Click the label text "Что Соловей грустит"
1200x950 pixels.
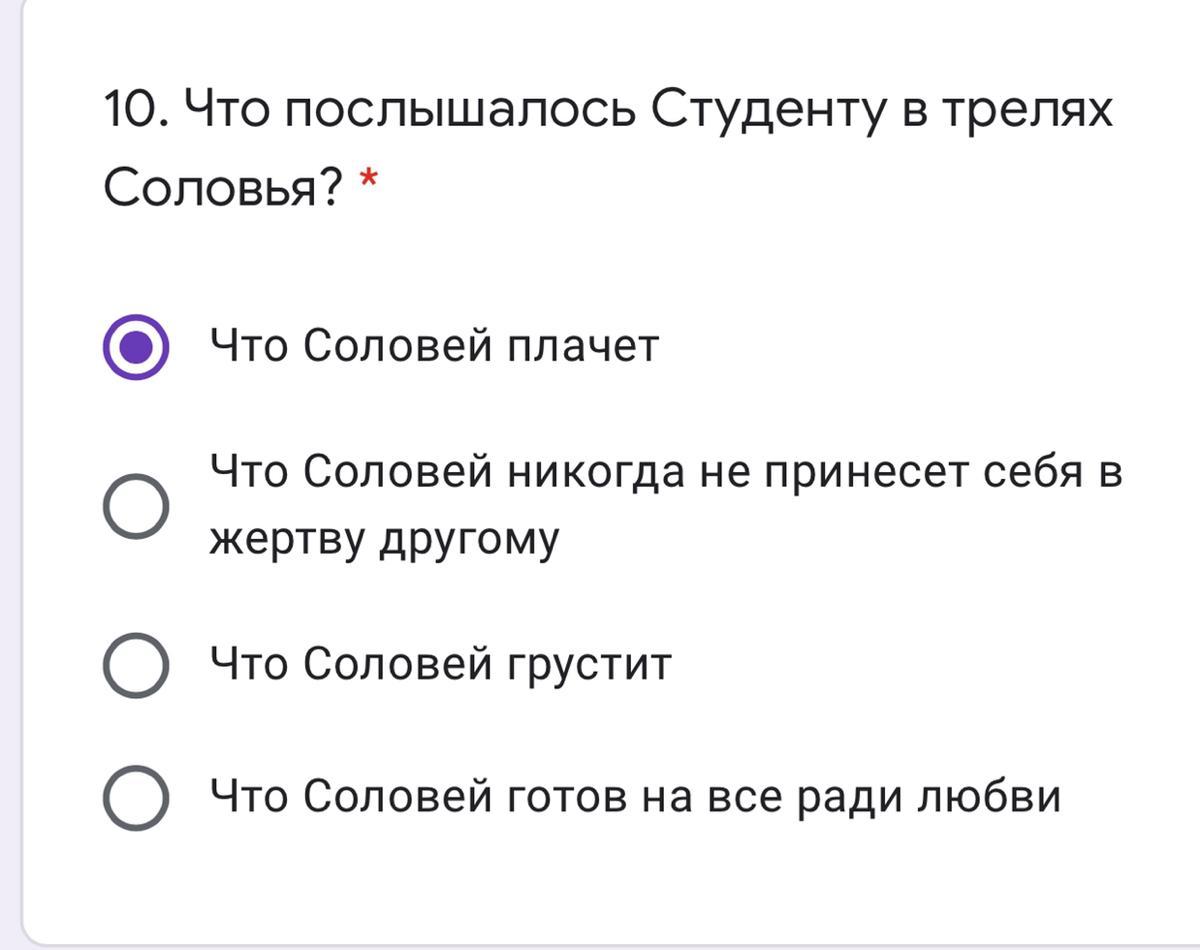tap(440, 664)
